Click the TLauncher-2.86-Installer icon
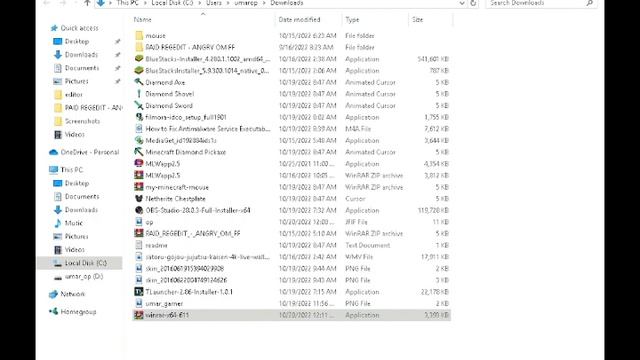Image resolution: width=640 pixels, height=360 pixels. tap(139, 292)
